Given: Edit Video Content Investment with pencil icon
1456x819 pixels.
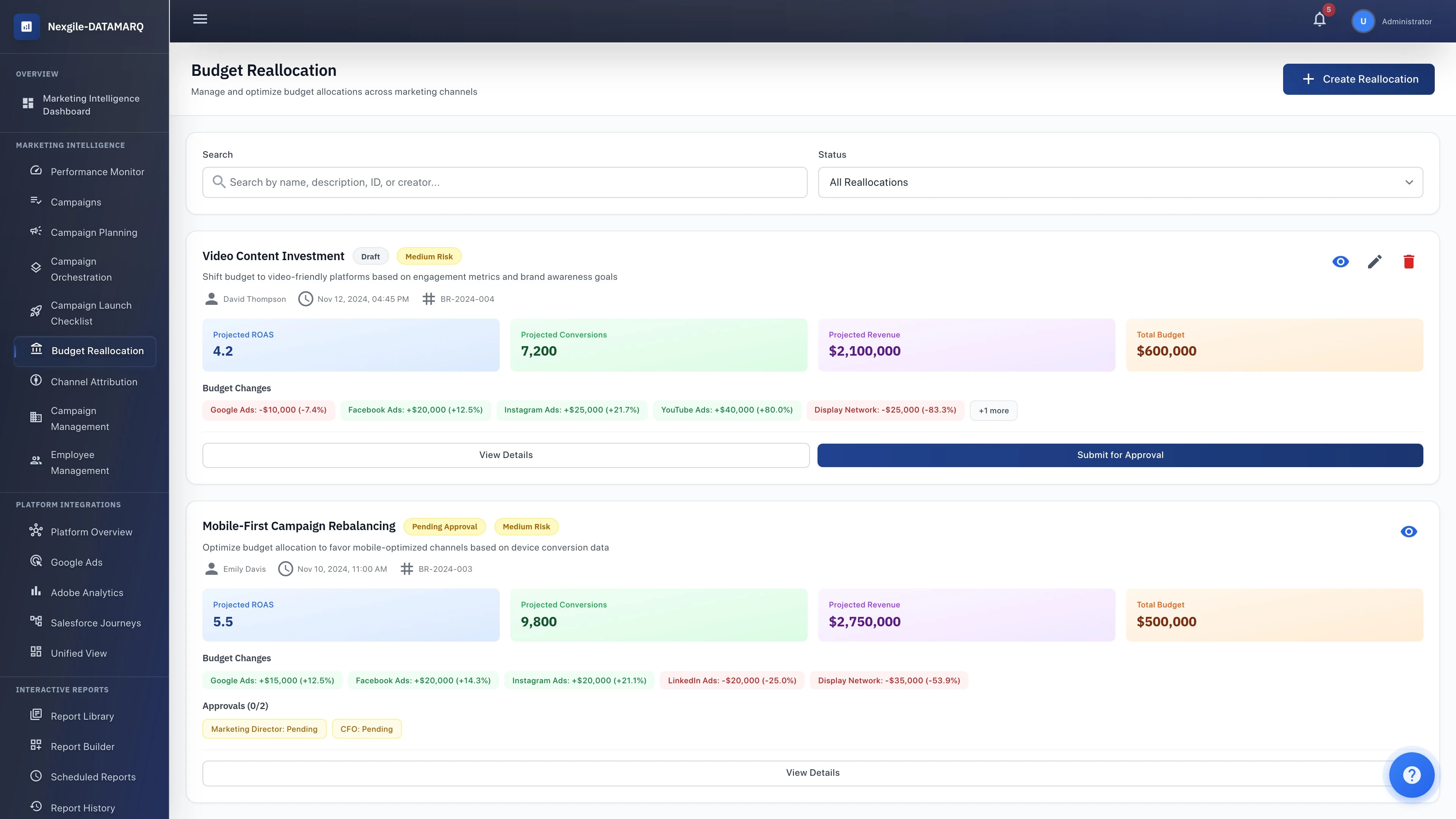Looking at the screenshot, I should click(x=1374, y=262).
